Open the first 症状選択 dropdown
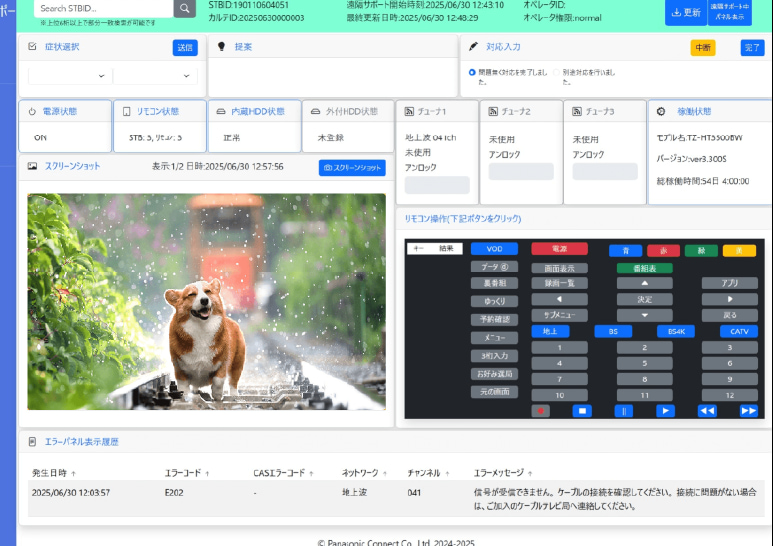773x546 pixels. click(x=69, y=76)
